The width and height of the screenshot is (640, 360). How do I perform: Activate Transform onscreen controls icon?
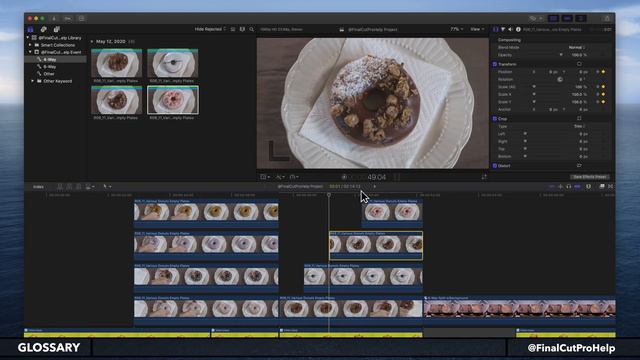579,64
